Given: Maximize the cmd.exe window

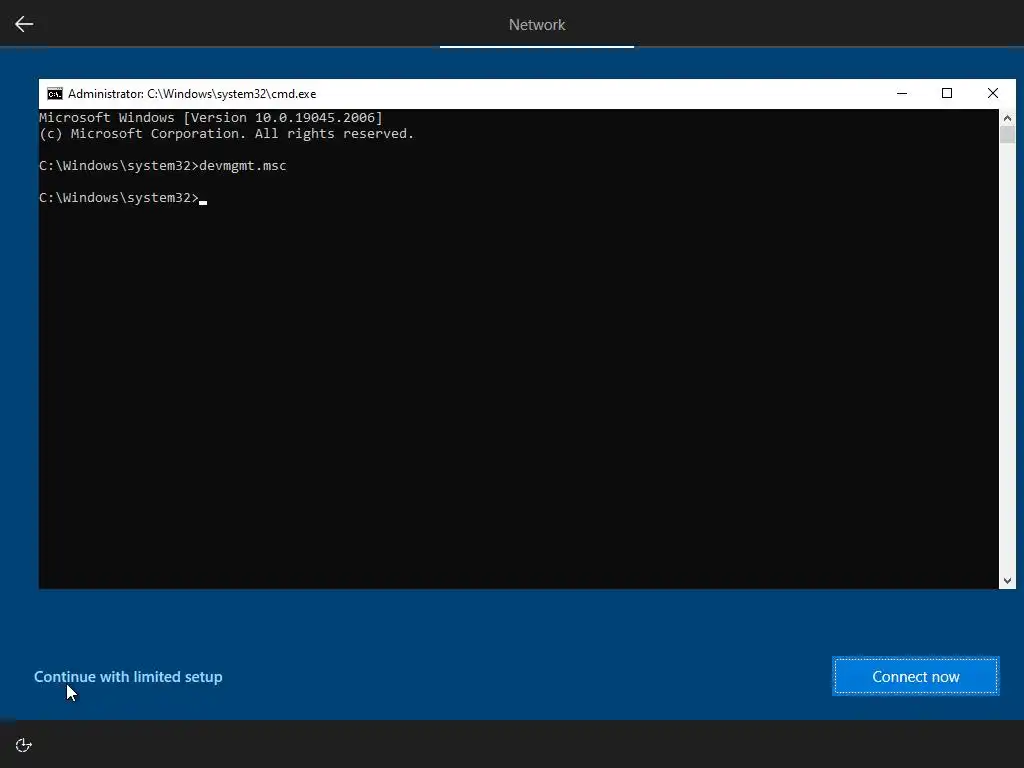Looking at the screenshot, I should coord(947,93).
